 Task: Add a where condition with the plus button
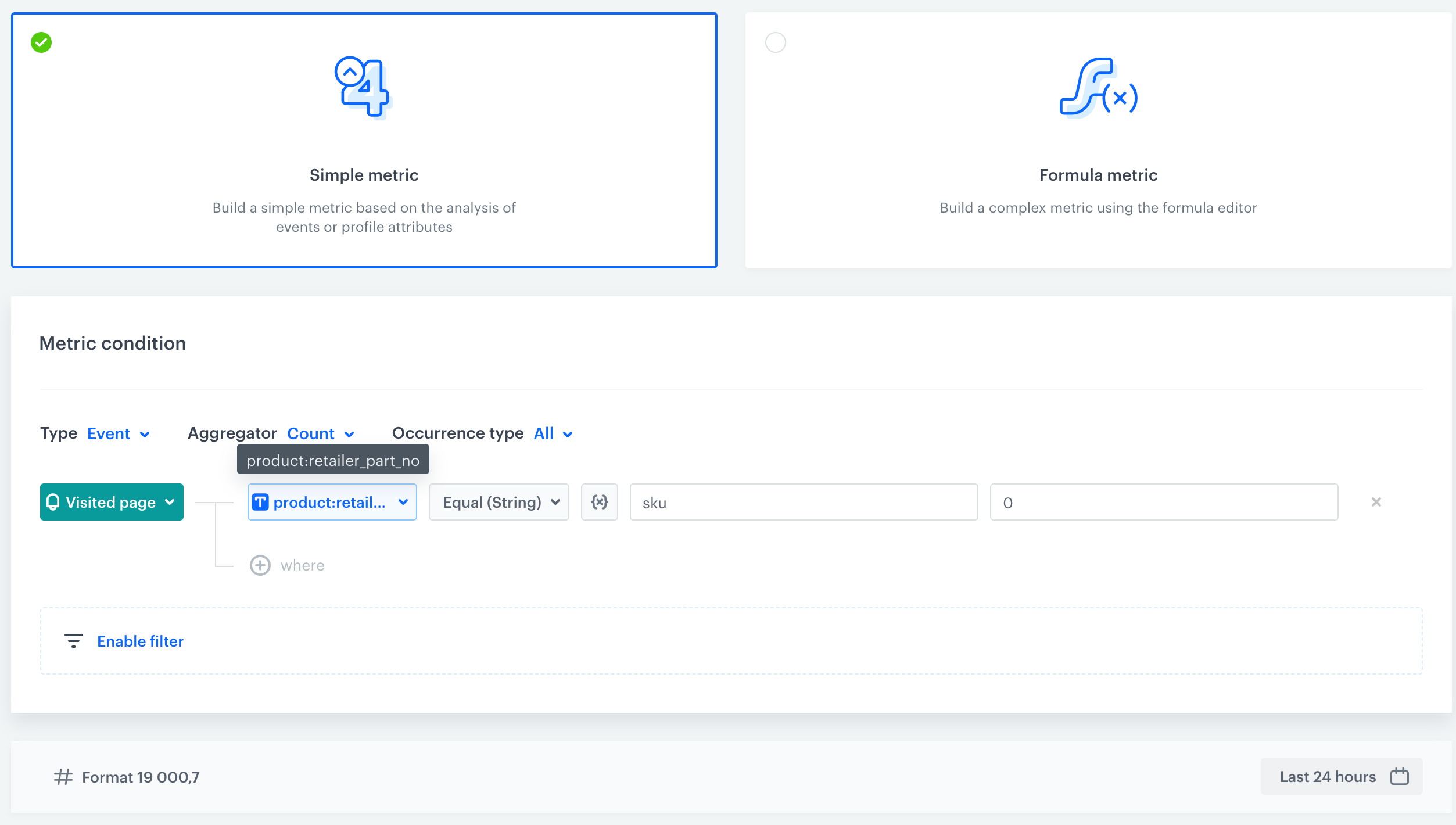260,565
